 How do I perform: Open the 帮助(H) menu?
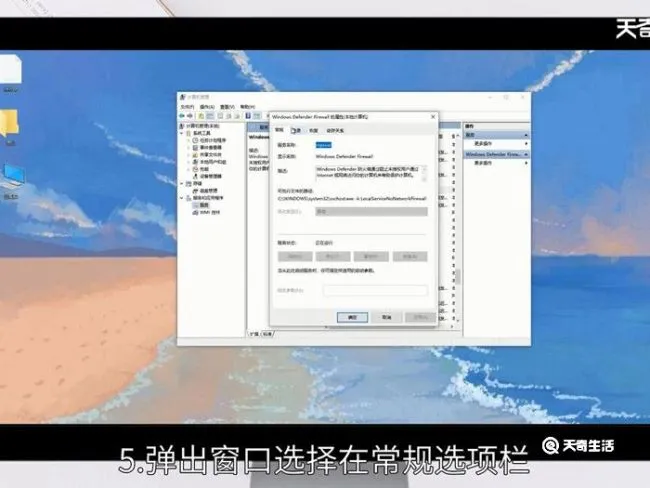point(247,107)
